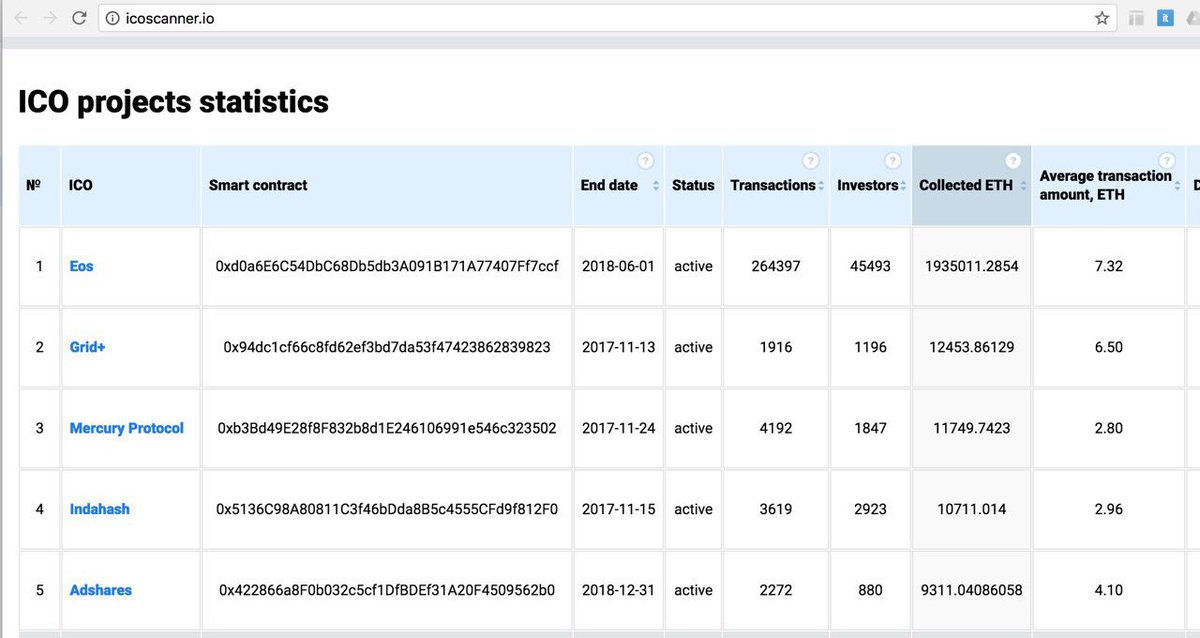This screenshot has width=1200, height=638.
Task: Select the Eos smart contract address
Action: [x=387, y=266]
